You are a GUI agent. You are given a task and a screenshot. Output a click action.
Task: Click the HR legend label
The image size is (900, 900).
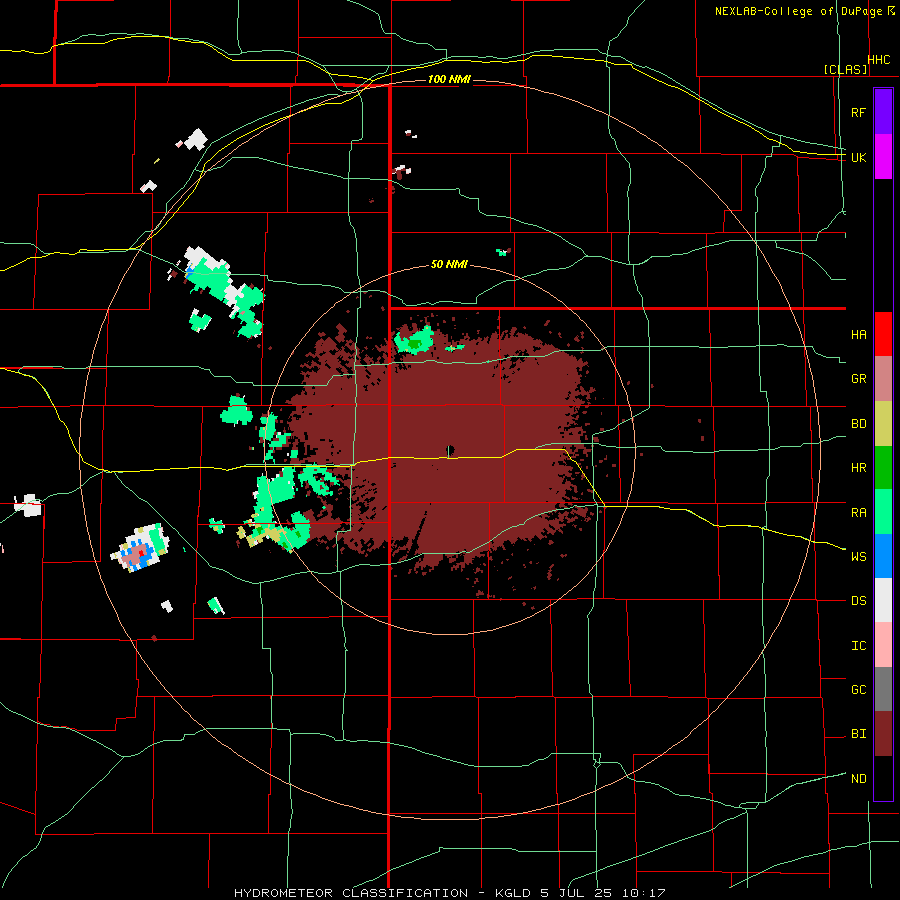tap(858, 468)
